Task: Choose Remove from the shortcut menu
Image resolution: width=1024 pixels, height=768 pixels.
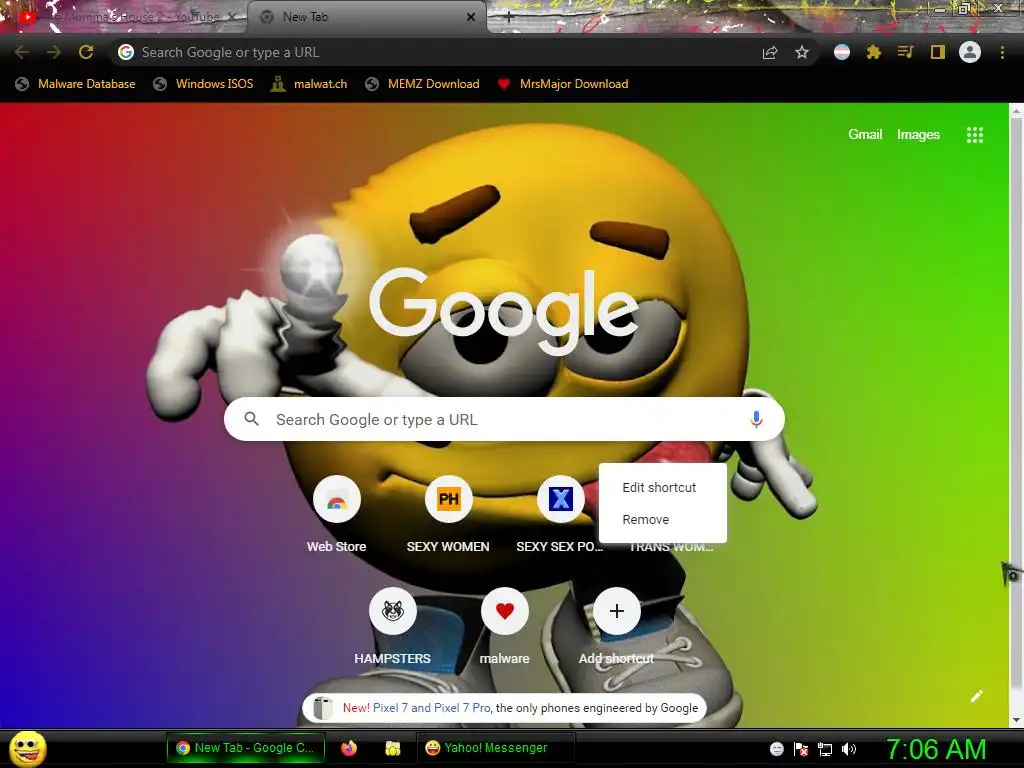Action: click(662, 519)
